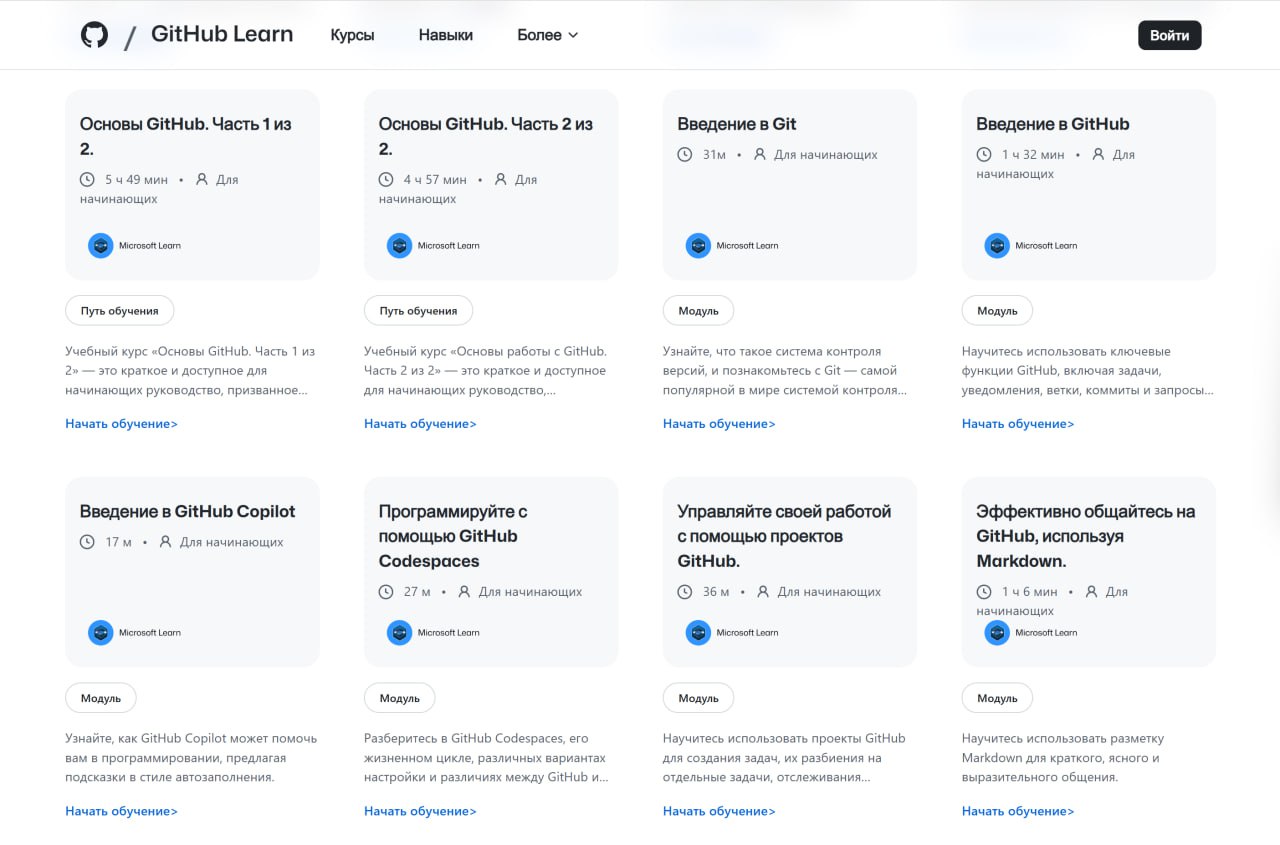The image size is (1280, 845).
Task: Click the 1 ч 32 мин duration text
Action: pyautogui.click(x=1033, y=155)
